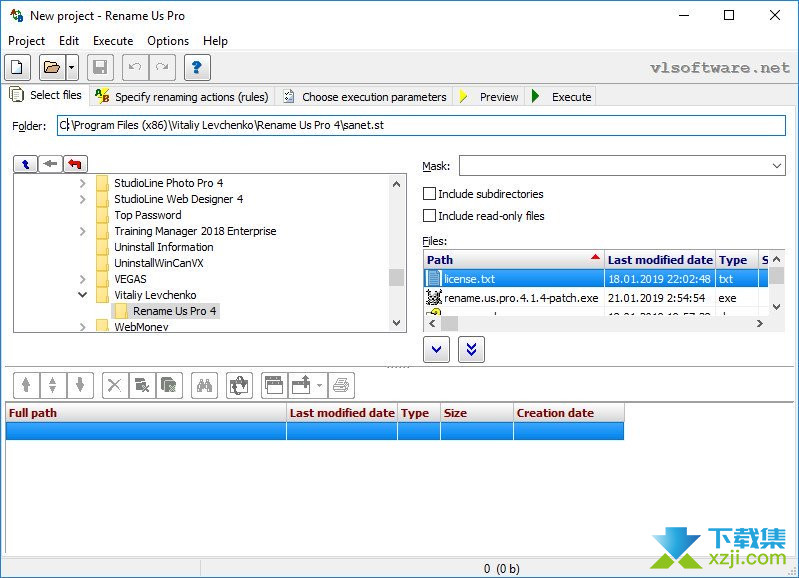
Task: Move item down in the file list toolbar
Action: 79,385
